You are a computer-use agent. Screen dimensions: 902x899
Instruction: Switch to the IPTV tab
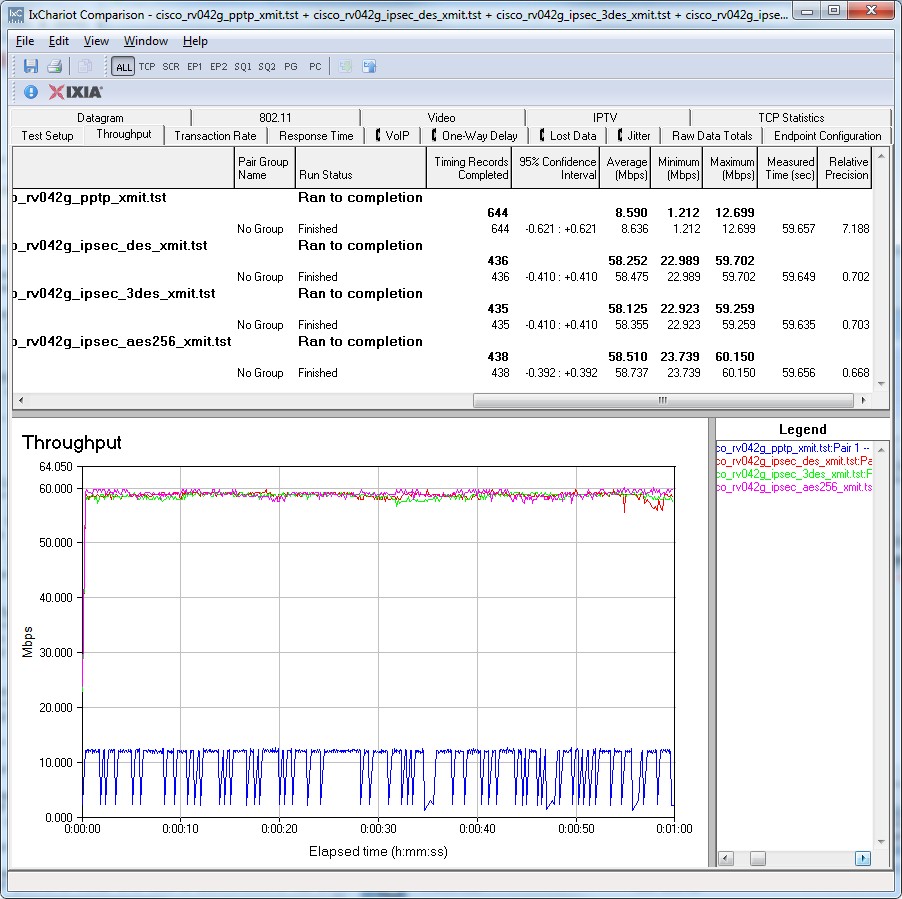605,117
